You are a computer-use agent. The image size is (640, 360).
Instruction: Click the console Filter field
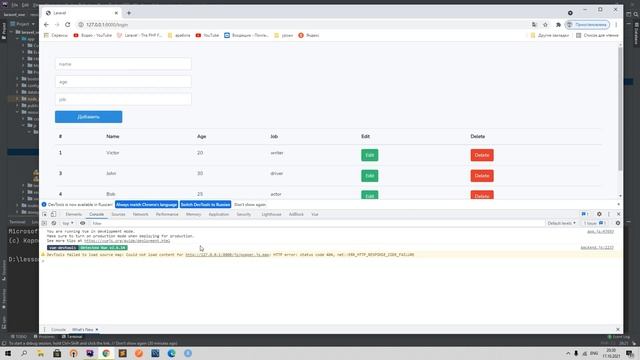[317, 223]
